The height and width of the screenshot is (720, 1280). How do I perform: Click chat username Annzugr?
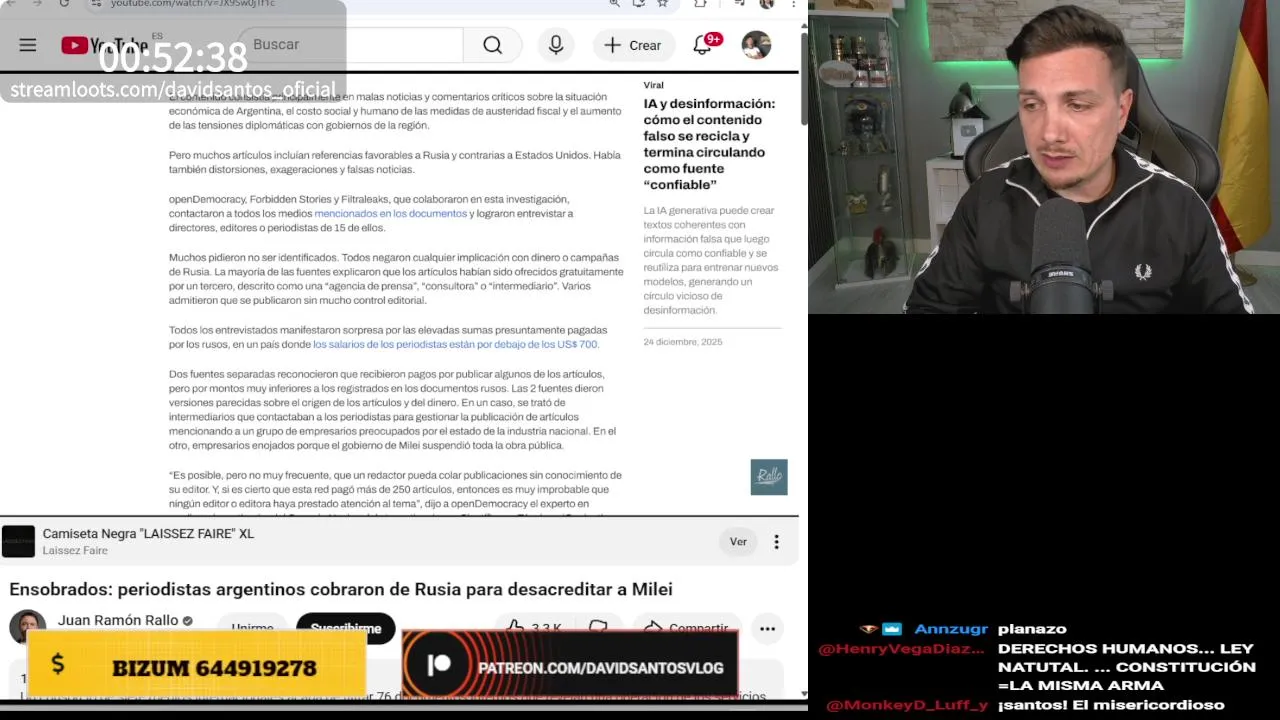[x=951, y=629]
